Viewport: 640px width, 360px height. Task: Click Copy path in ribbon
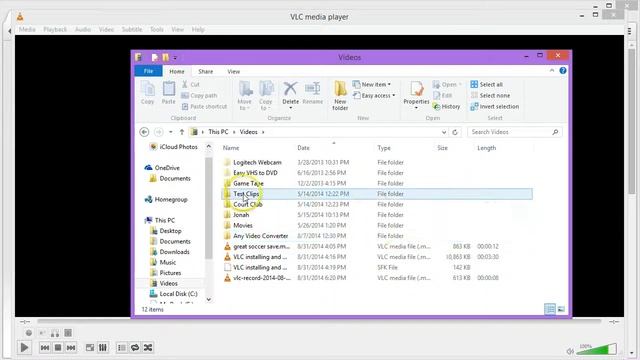coord(199,96)
